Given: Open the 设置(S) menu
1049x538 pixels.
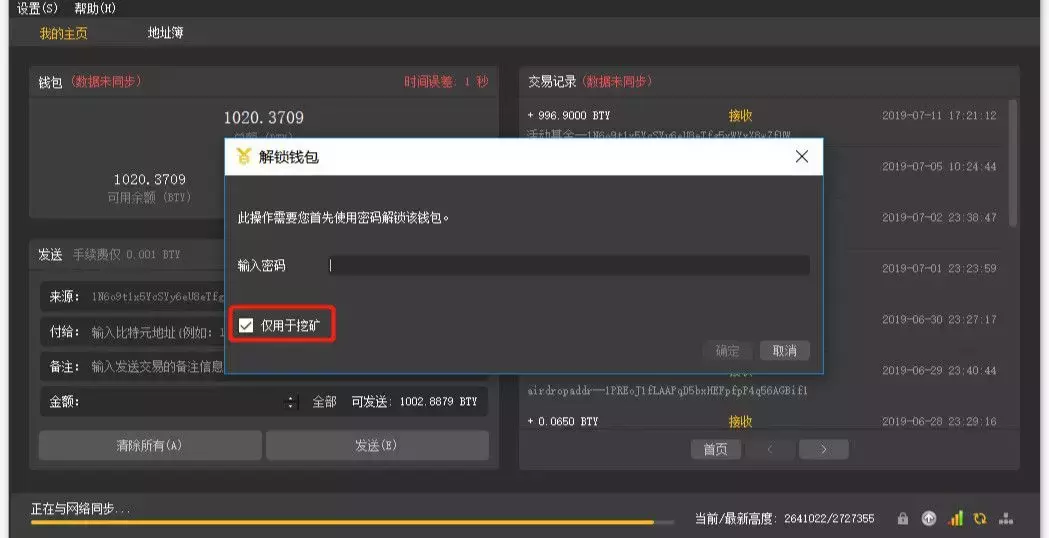Looking at the screenshot, I should click(37, 9).
